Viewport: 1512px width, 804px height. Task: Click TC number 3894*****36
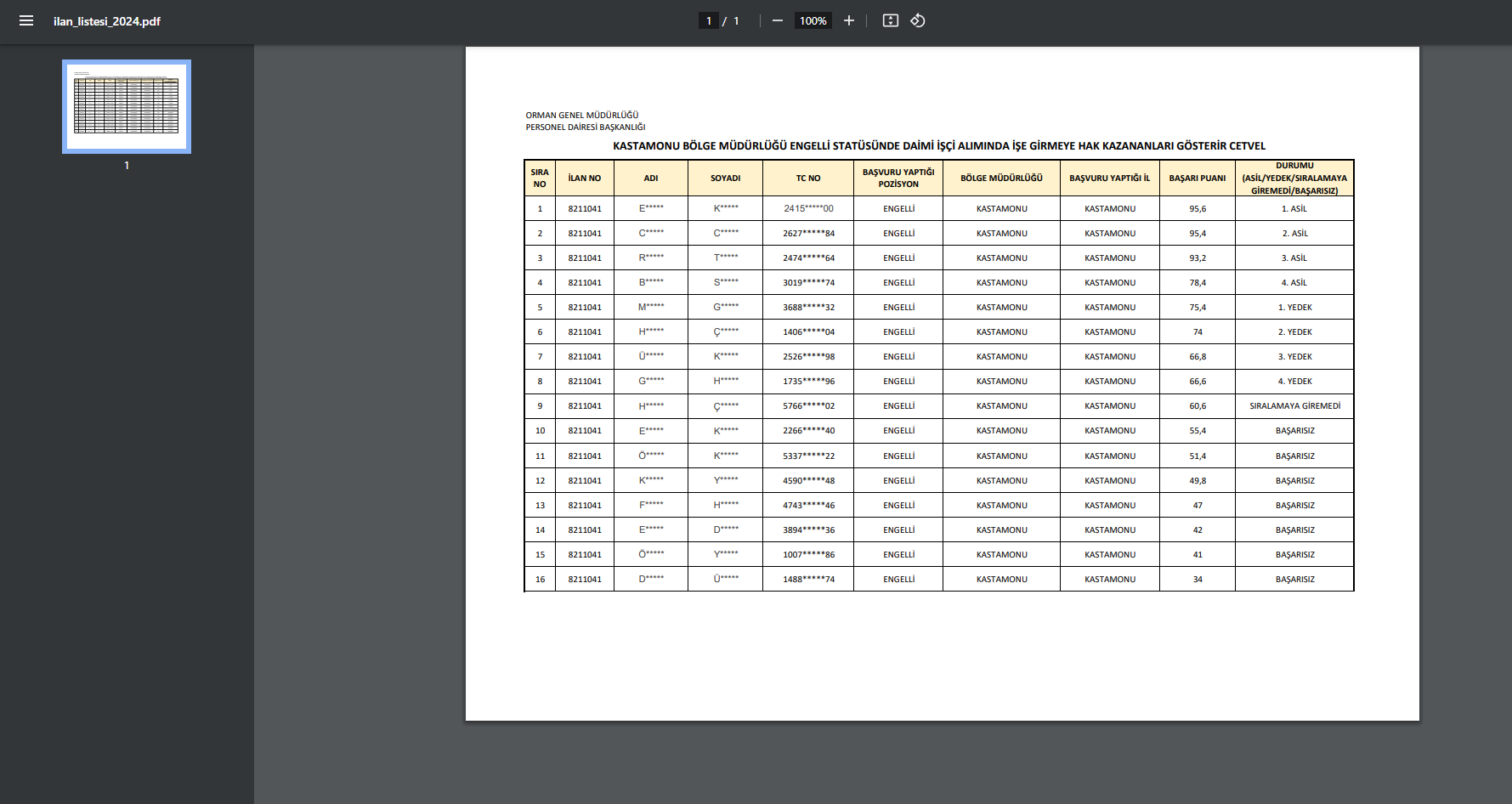coord(808,529)
